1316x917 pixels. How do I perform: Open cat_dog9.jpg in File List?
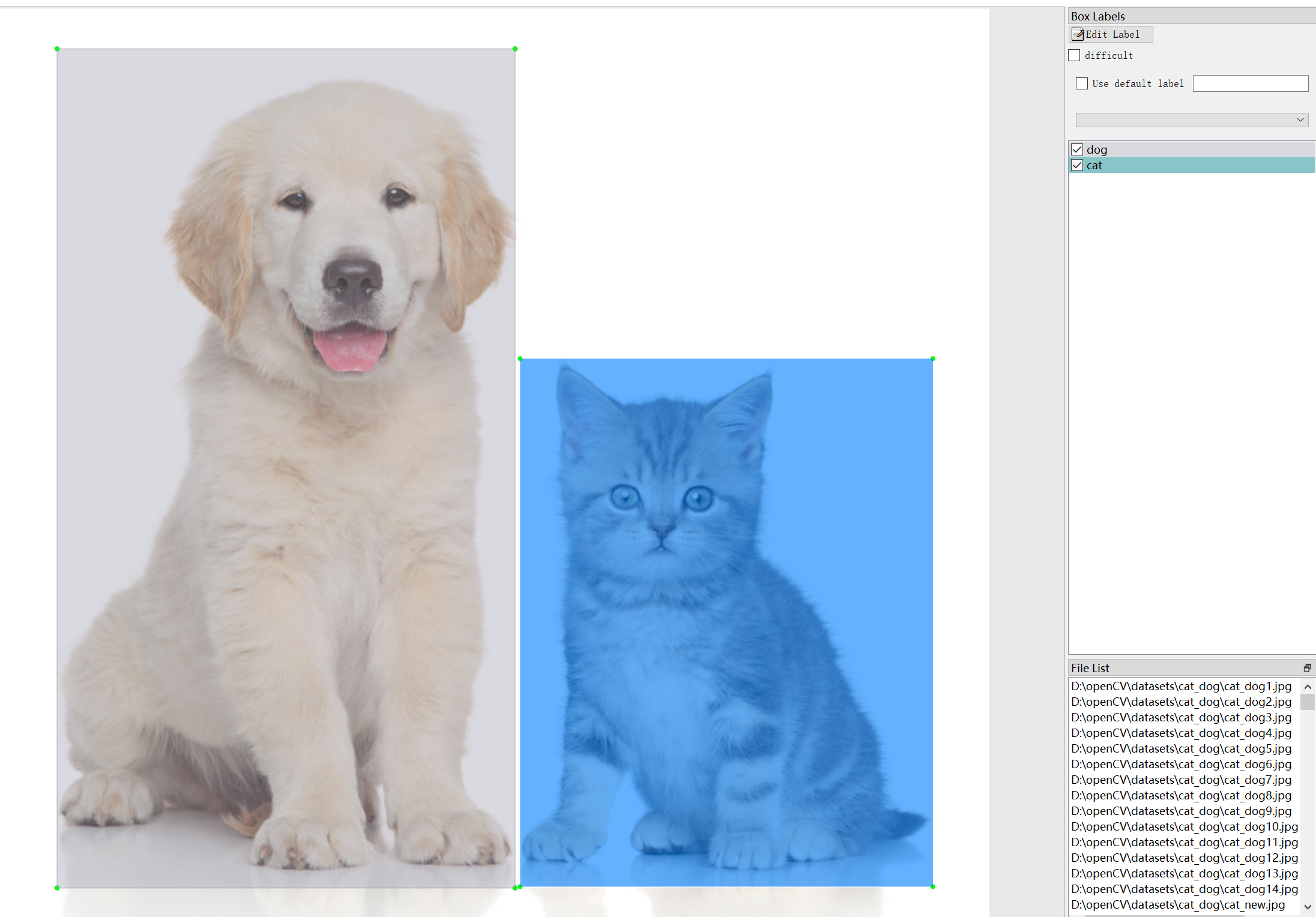pos(1181,811)
